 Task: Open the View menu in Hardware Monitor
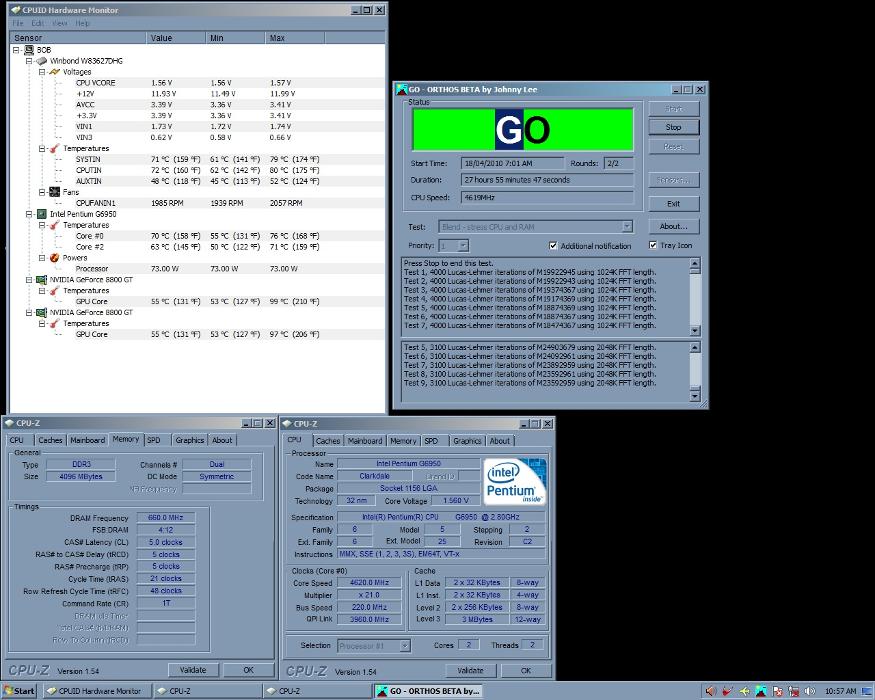coord(60,23)
